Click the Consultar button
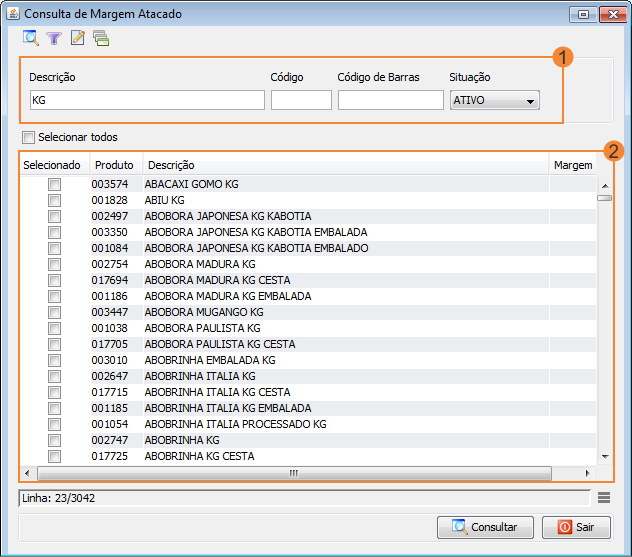This screenshot has height=557, width=632. (x=485, y=527)
